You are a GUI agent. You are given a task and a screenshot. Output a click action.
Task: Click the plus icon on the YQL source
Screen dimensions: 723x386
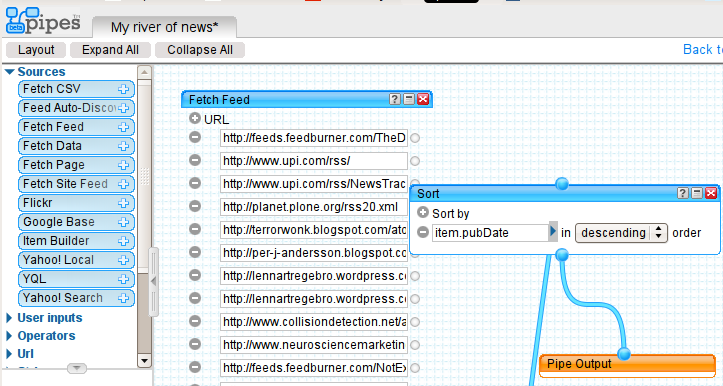tap(123, 279)
